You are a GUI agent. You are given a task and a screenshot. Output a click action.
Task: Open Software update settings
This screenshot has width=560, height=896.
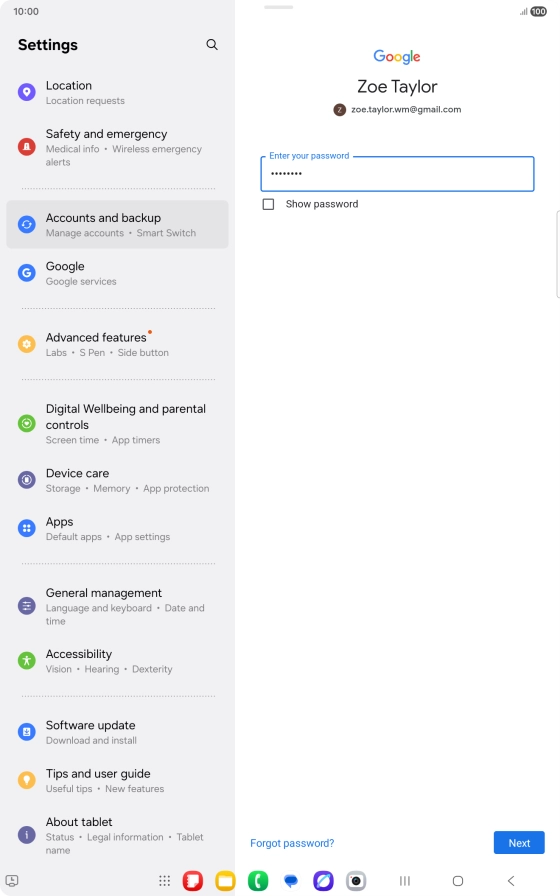[117, 731]
